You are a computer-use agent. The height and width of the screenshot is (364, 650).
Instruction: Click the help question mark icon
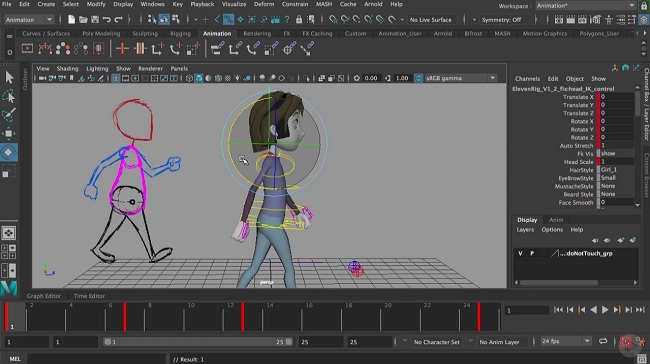287,19
